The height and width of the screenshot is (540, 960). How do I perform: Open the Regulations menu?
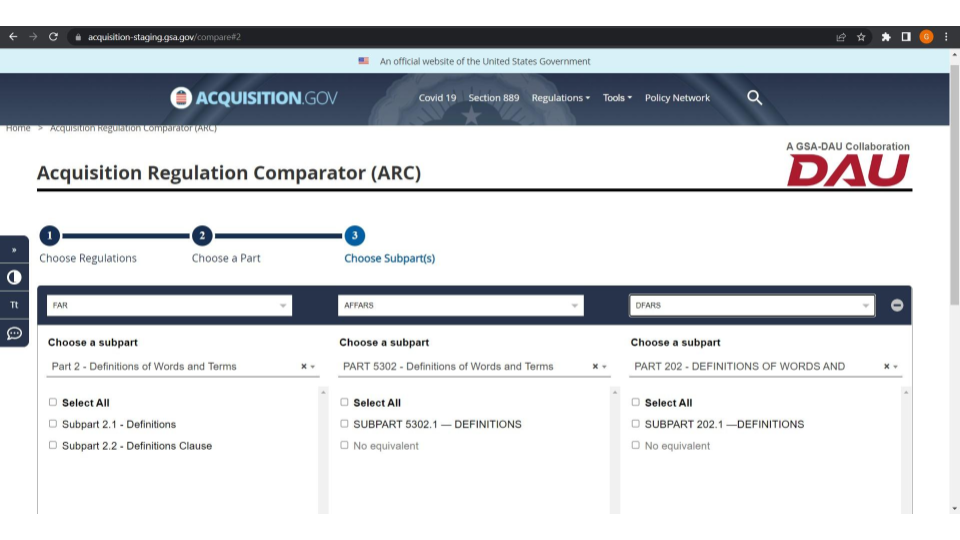click(560, 98)
